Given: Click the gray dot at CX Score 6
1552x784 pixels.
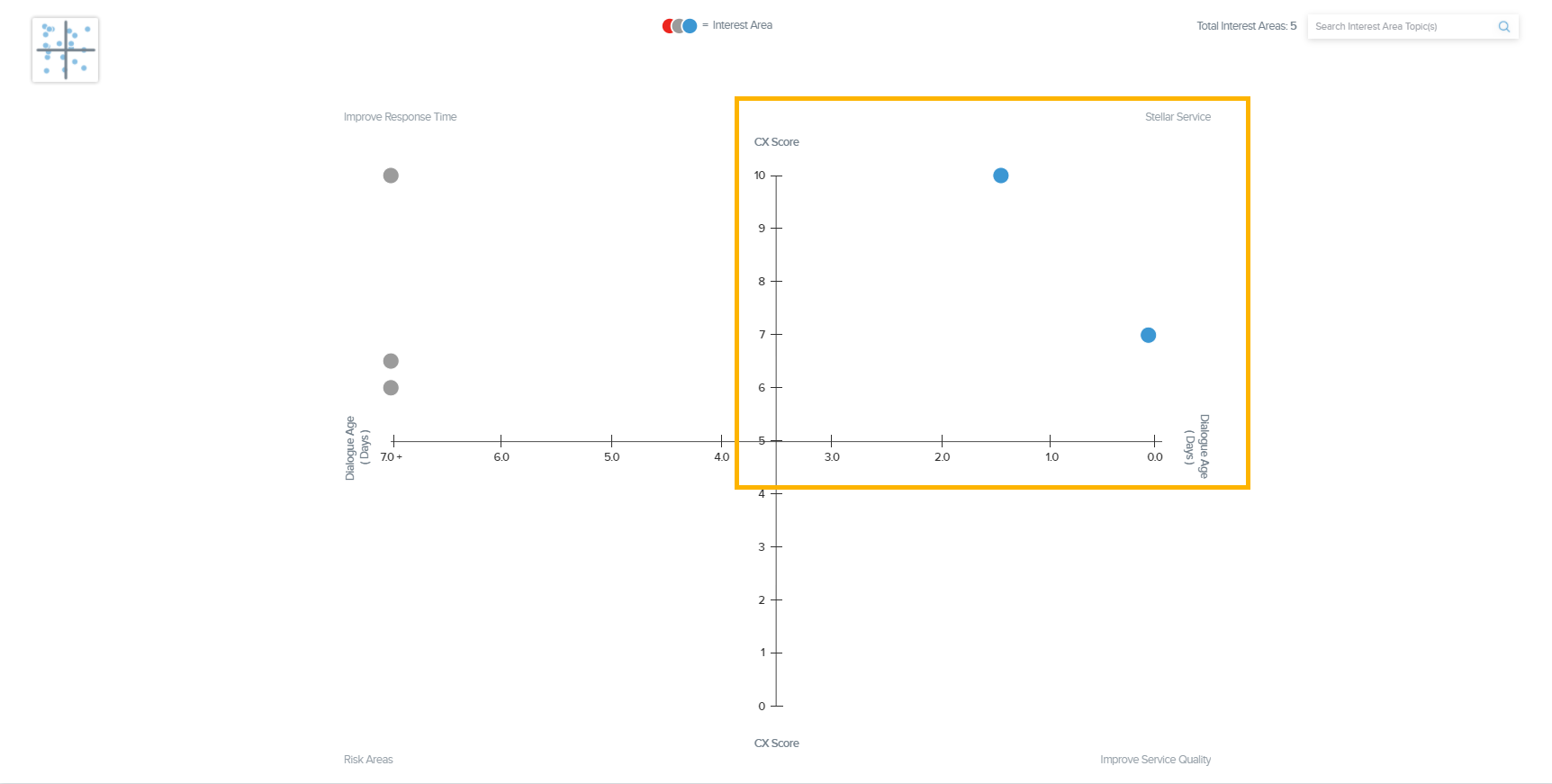Looking at the screenshot, I should [391, 388].
